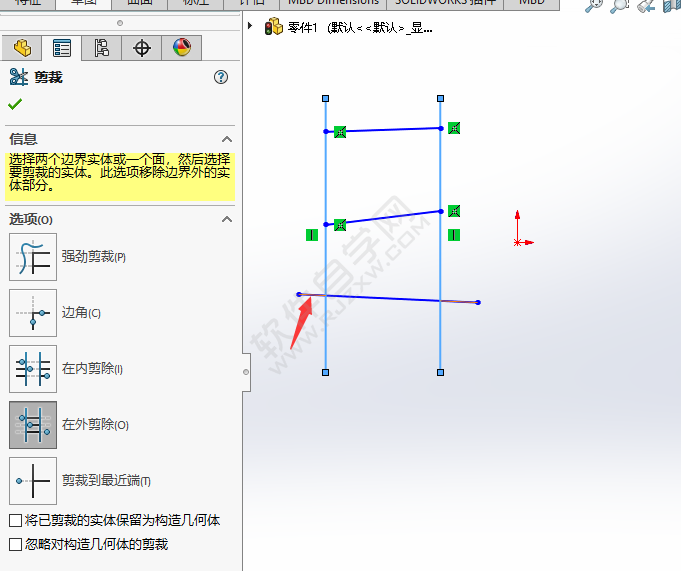Select the top endpoint of right vertical line
The width and height of the screenshot is (681, 571).
(x=440, y=99)
